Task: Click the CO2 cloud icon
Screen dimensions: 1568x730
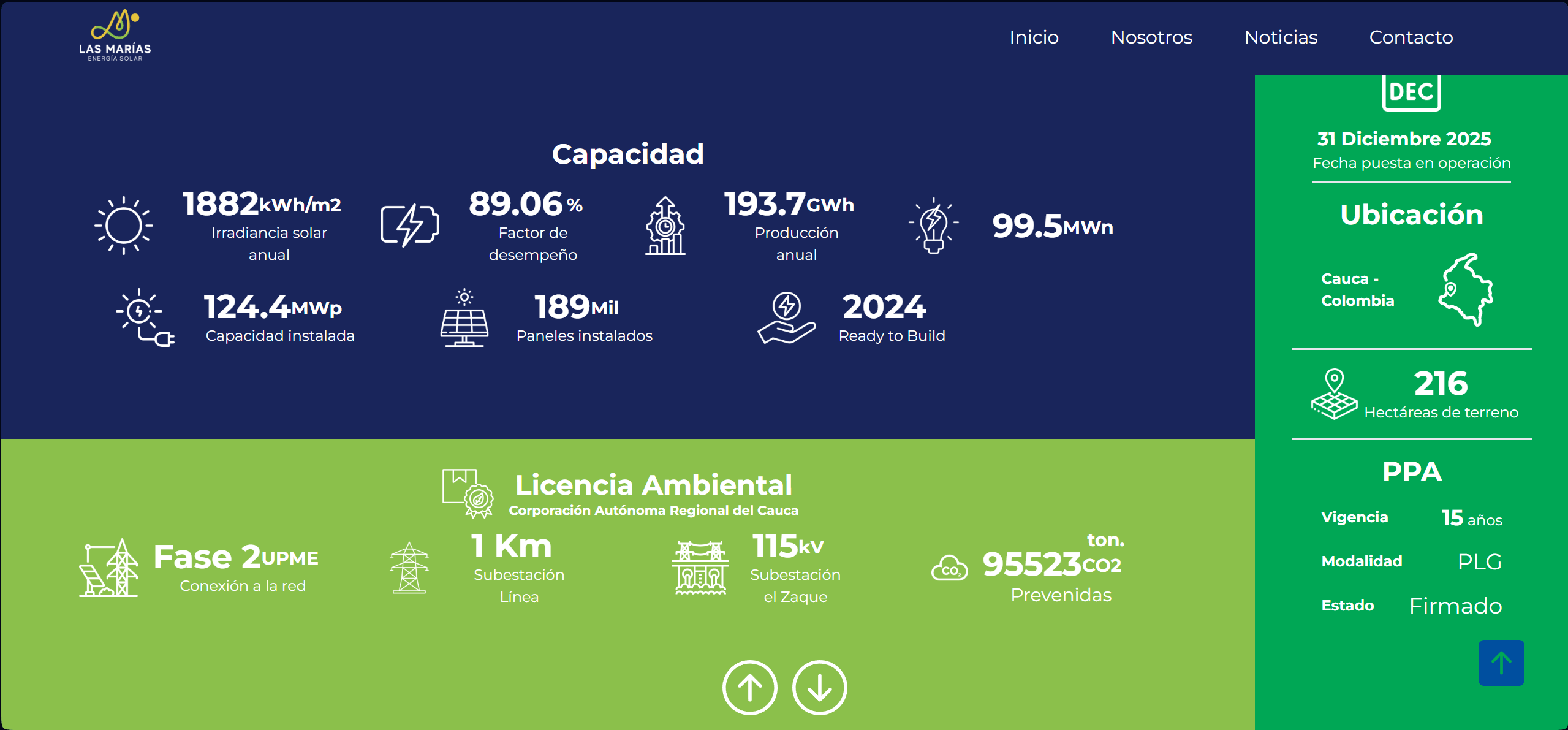Action: pos(949,568)
